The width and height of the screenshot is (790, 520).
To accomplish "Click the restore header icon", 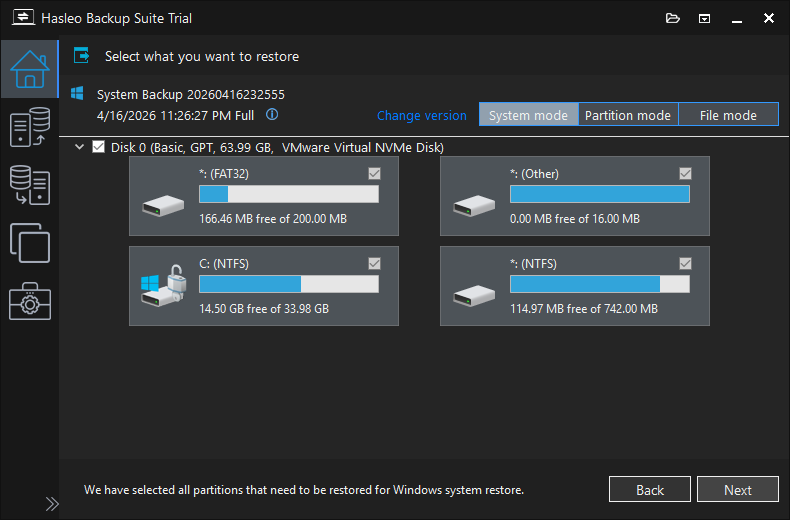I will pos(82,55).
